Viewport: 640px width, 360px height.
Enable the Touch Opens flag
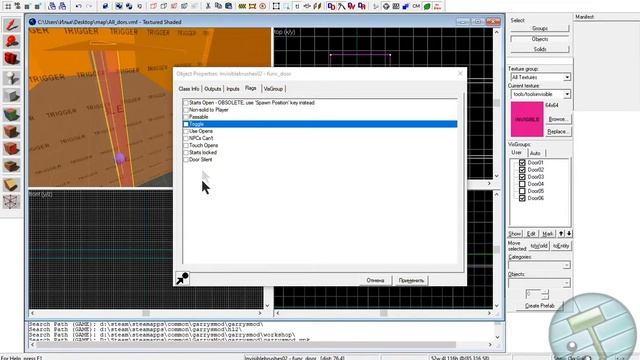[x=186, y=145]
